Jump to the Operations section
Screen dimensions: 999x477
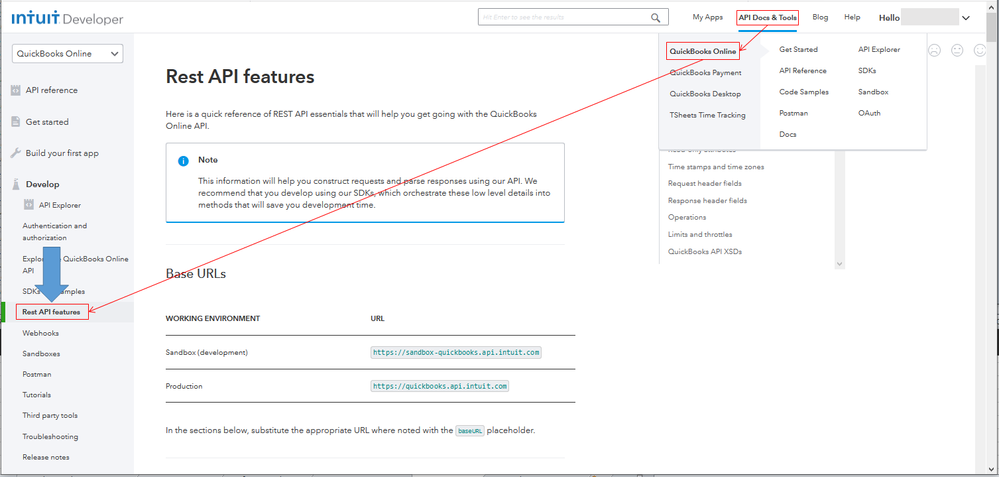687,217
